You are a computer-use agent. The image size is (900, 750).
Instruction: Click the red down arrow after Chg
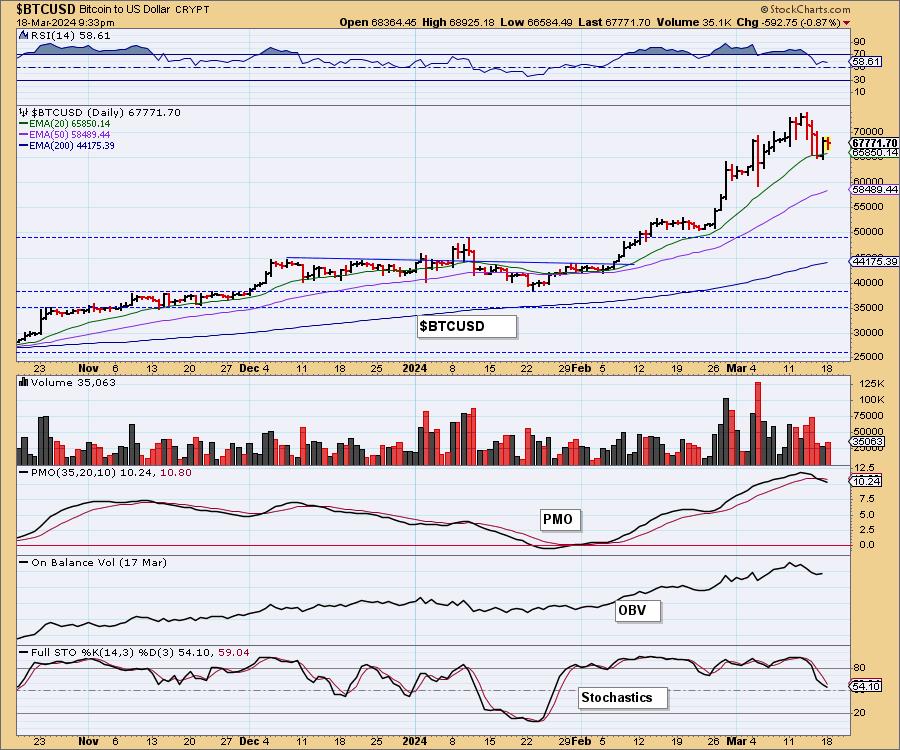click(x=847, y=23)
